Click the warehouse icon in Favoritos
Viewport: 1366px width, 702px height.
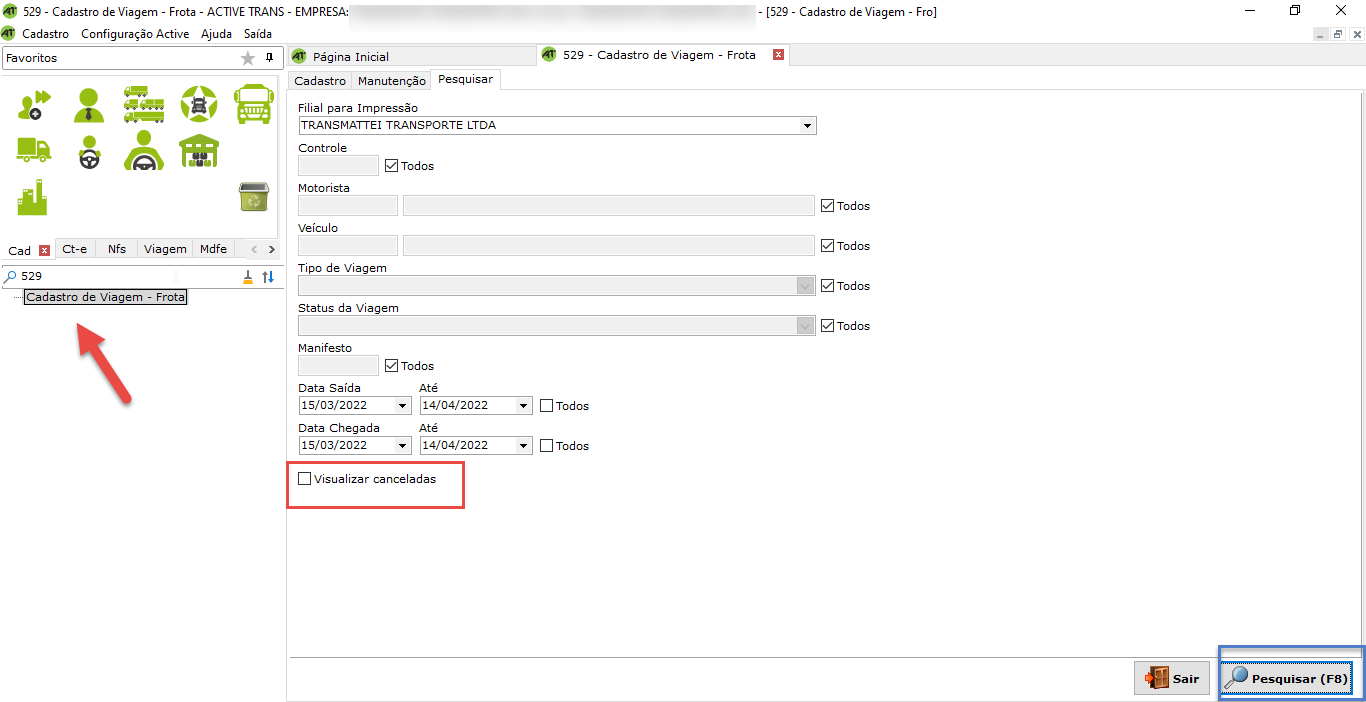199,150
